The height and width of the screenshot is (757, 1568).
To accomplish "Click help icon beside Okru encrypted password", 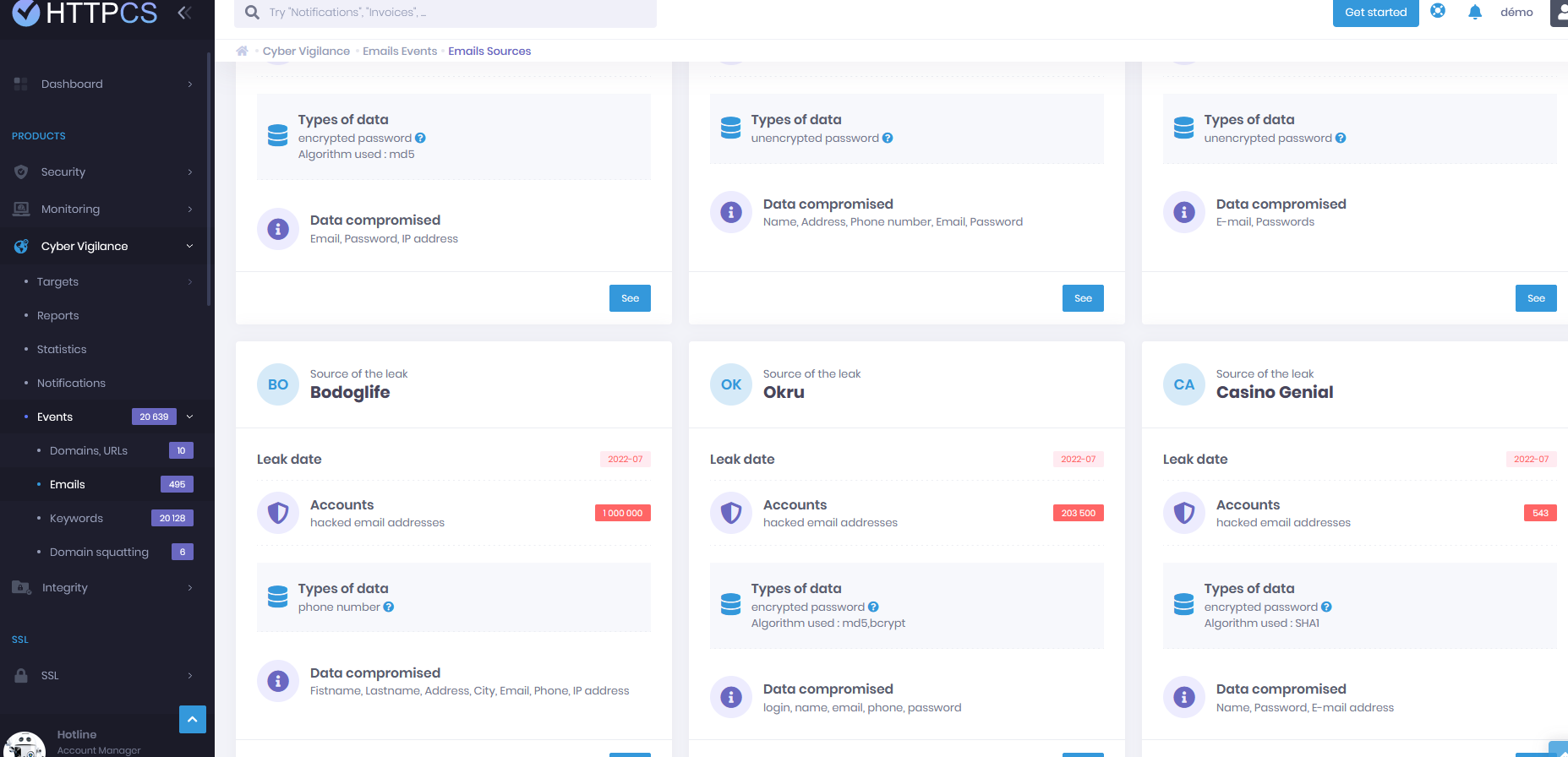I will [873, 607].
